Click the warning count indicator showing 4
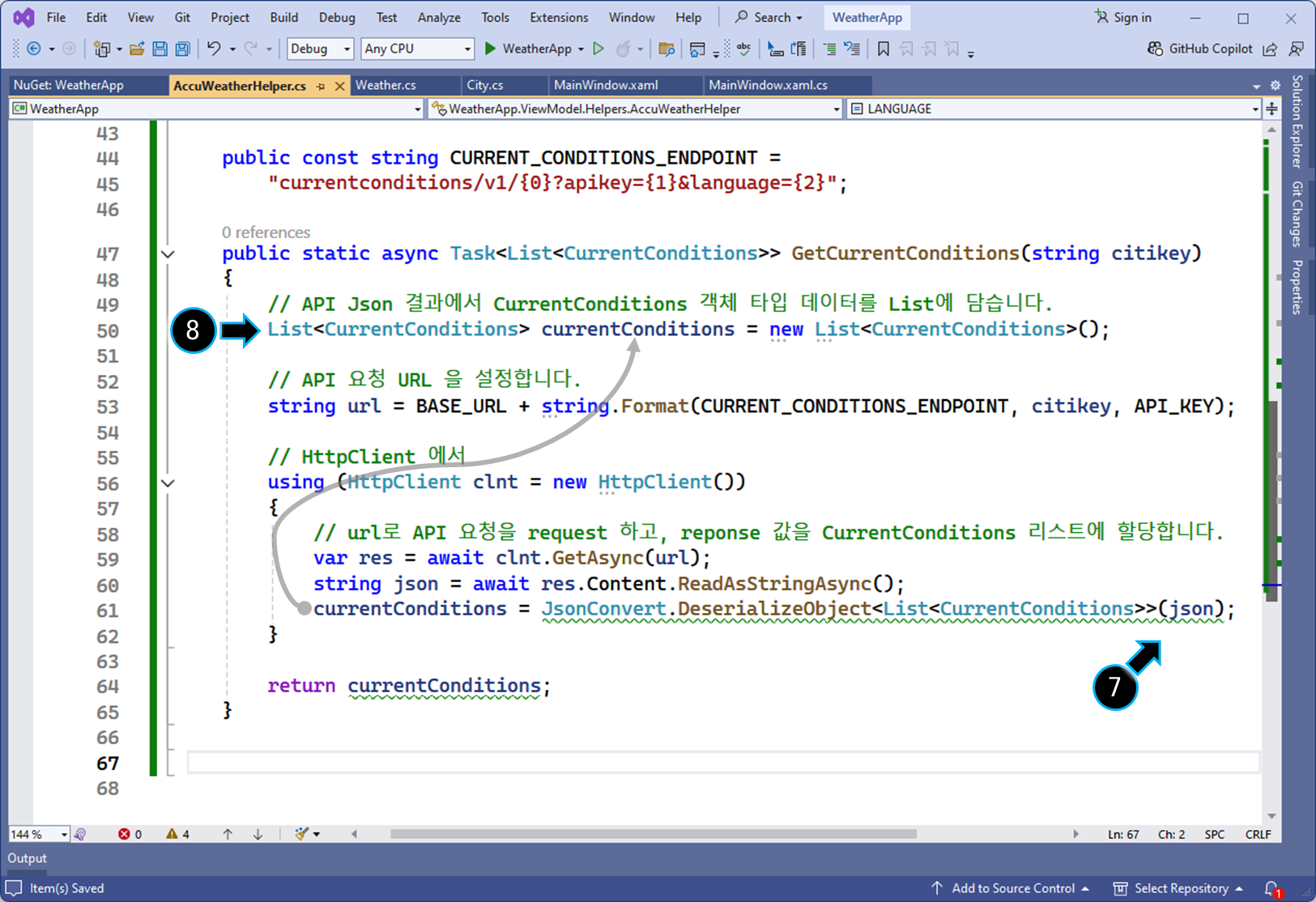Image resolution: width=1316 pixels, height=902 pixels. coord(177,834)
